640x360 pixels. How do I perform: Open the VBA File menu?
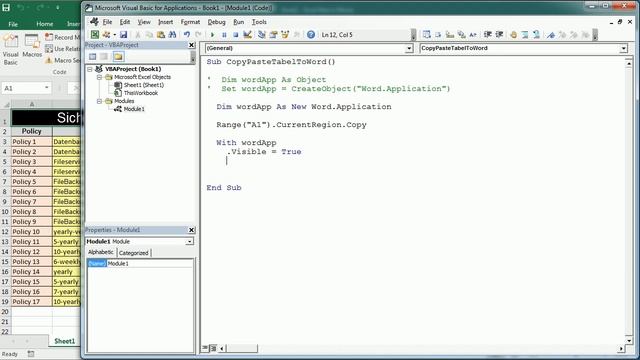pos(107,22)
